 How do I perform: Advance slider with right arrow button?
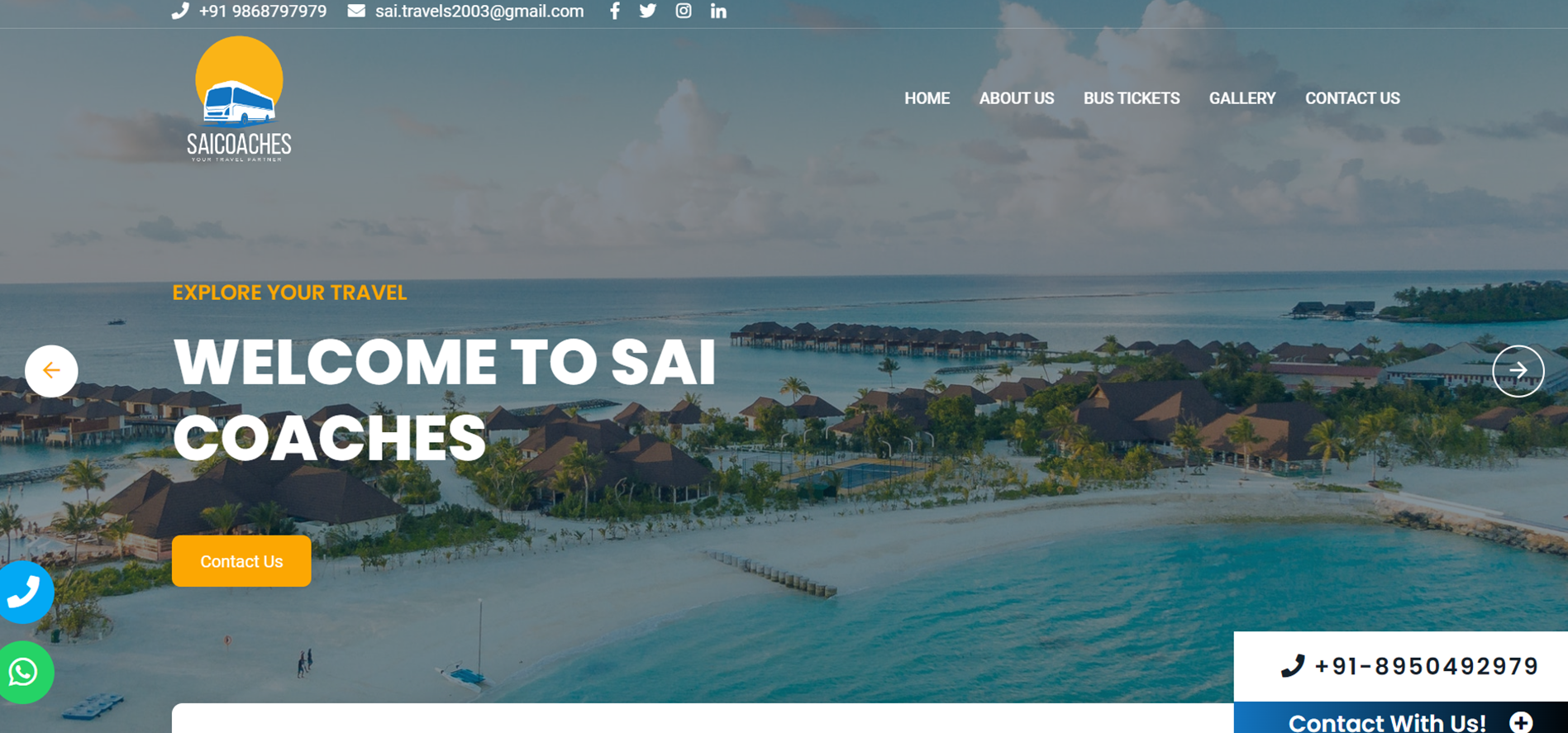(x=1518, y=371)
